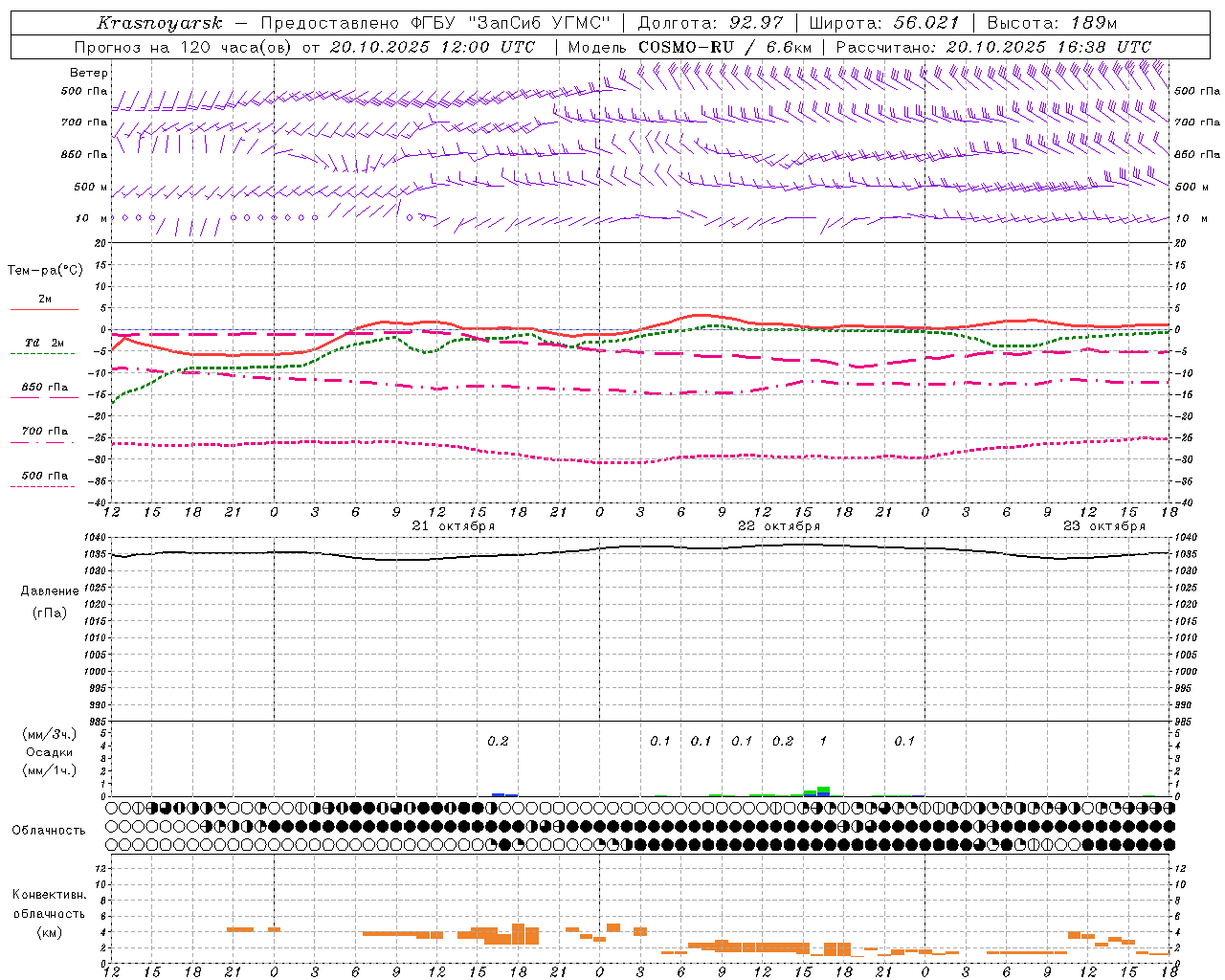Click the tallest green precipitation bar

tap(823, 790)
